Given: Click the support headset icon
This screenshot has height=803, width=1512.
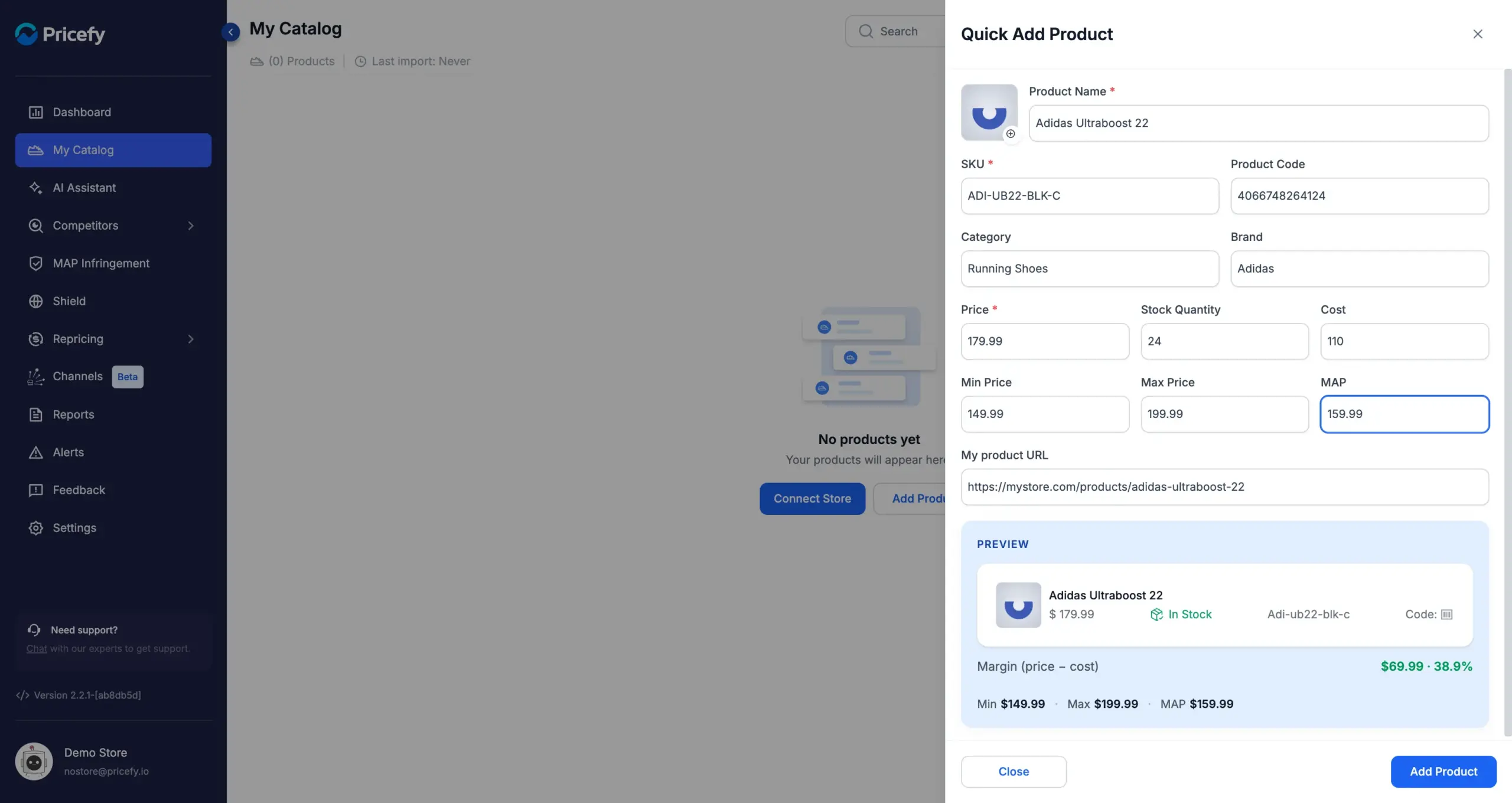Looking at the screenshot, I should [34, 630].
